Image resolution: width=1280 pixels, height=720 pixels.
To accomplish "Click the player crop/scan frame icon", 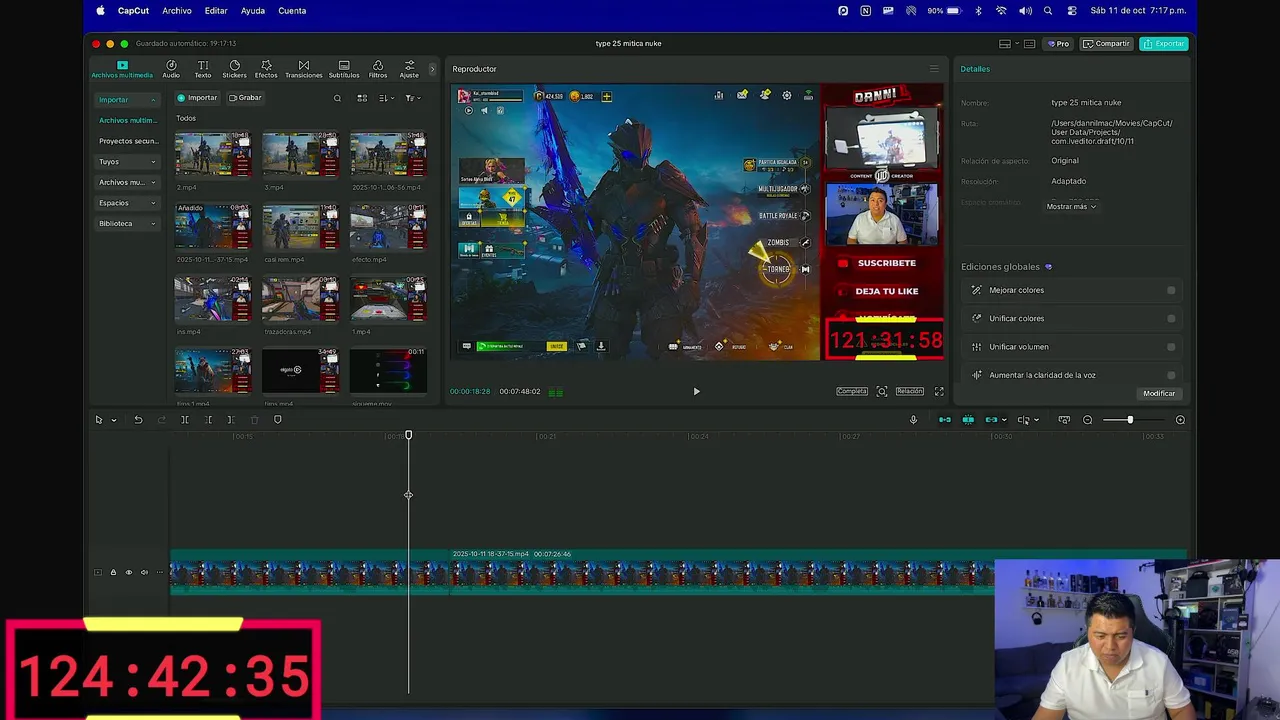I will pos(882,391).
